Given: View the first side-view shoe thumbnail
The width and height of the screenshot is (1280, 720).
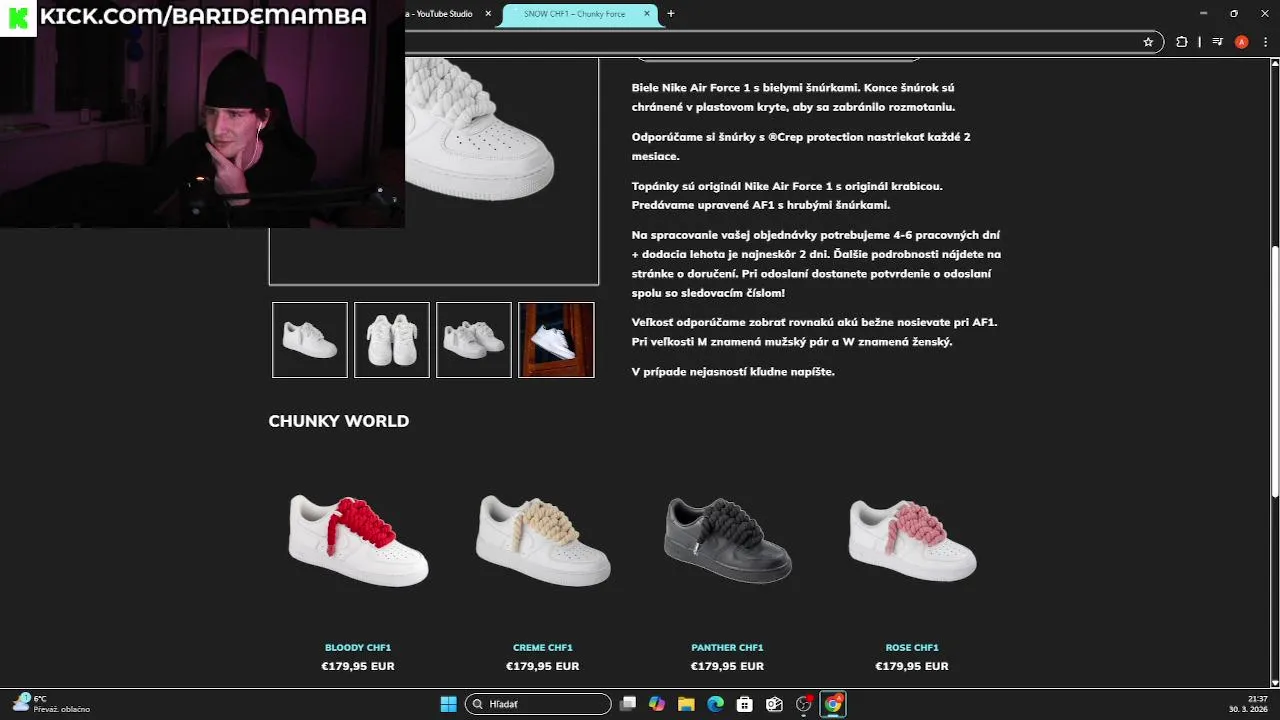Looking at the screenshot, I should click(310, 340).
